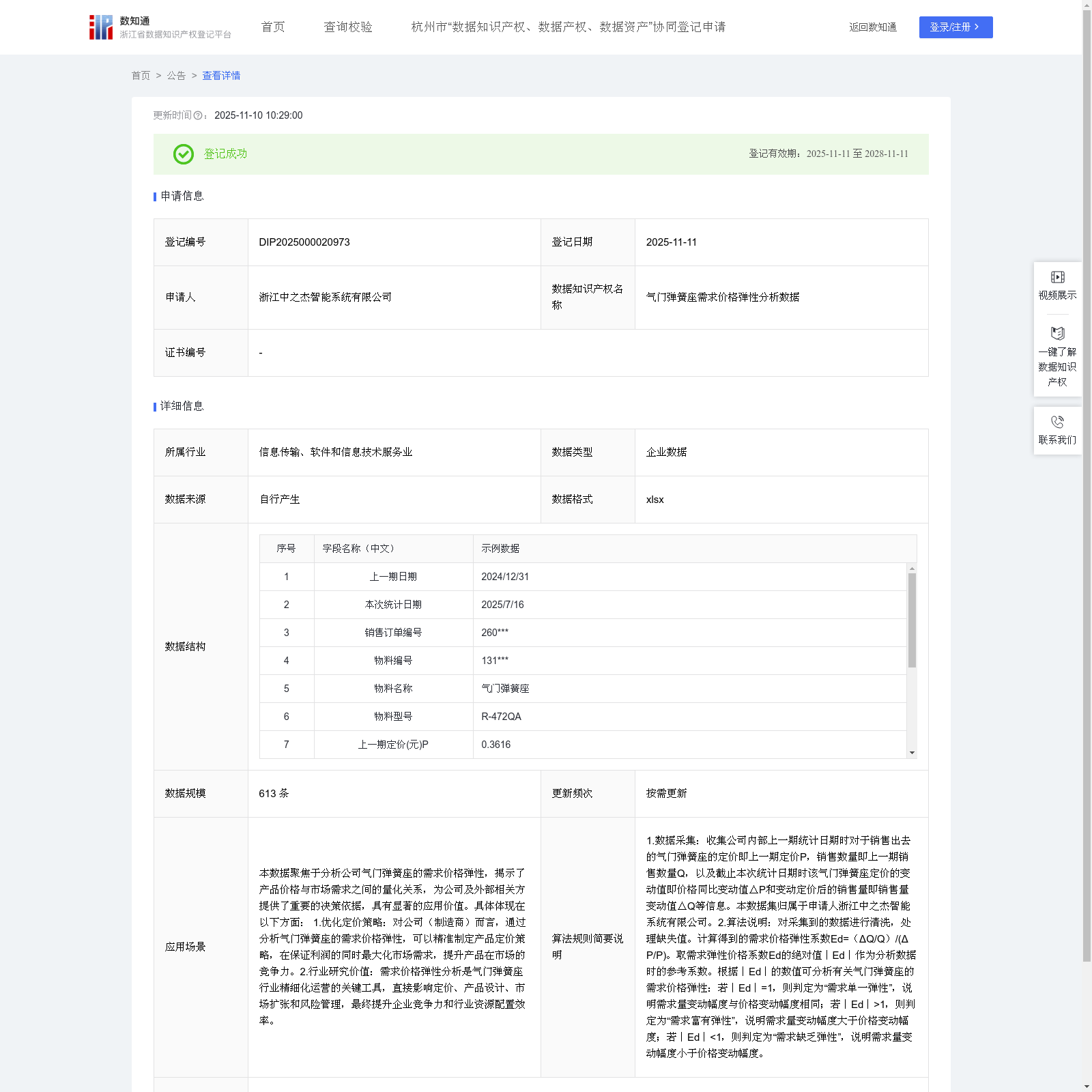Click the help icon beside 更新时间

click(198, 116)
